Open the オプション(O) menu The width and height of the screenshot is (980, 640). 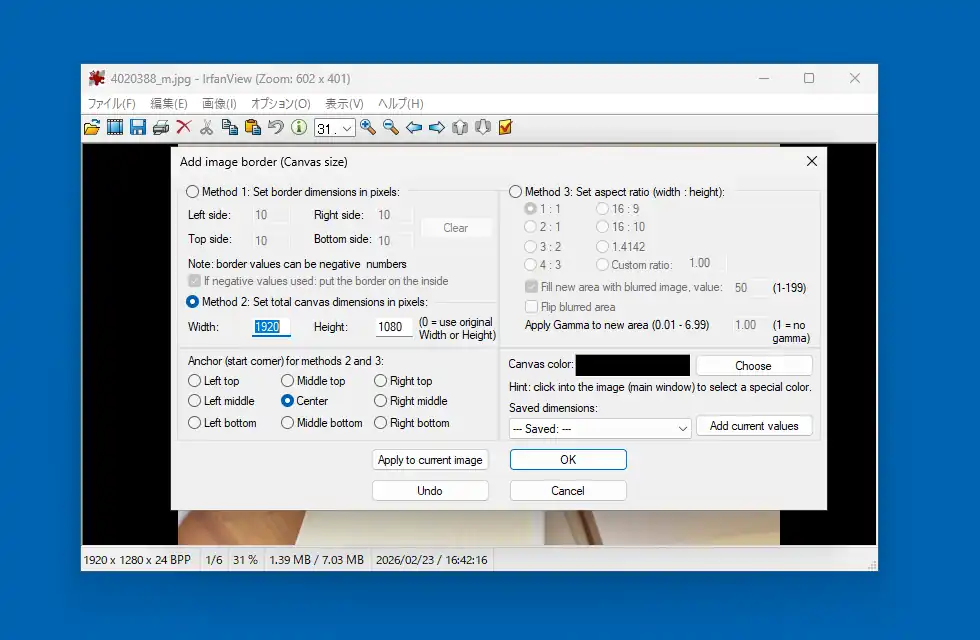(x=280, y=104)
